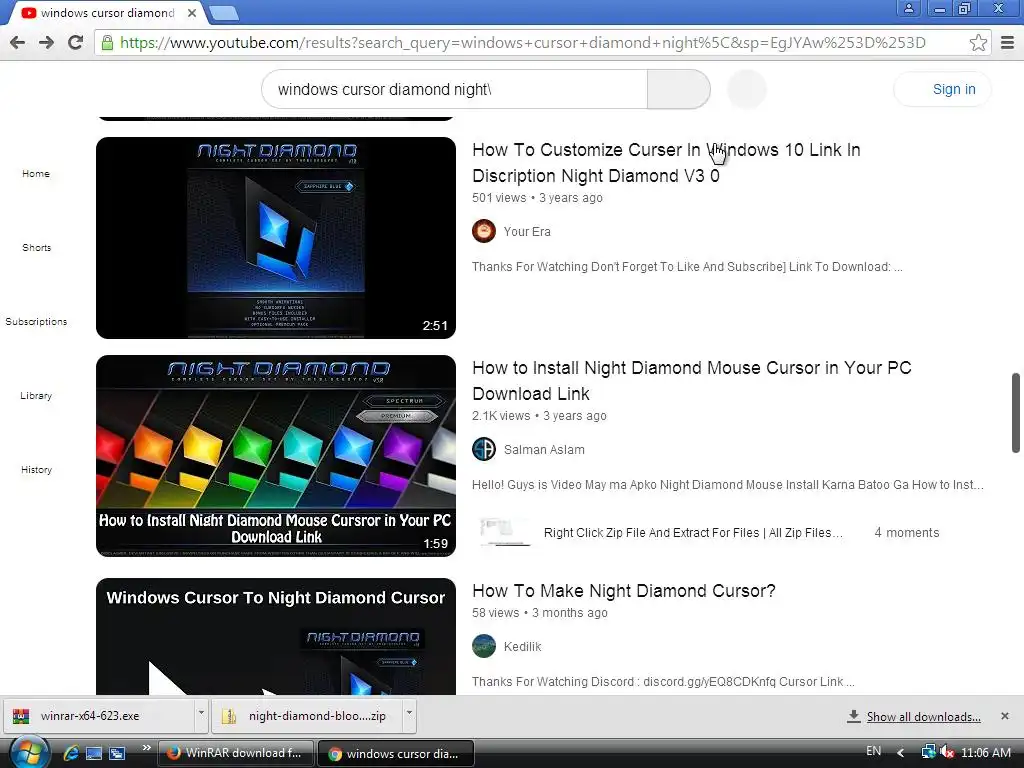Viewport: 1024px width, 768px height.
Task: Close the 'windows cursor diamond' tab
Action: (x=192, y=13)
